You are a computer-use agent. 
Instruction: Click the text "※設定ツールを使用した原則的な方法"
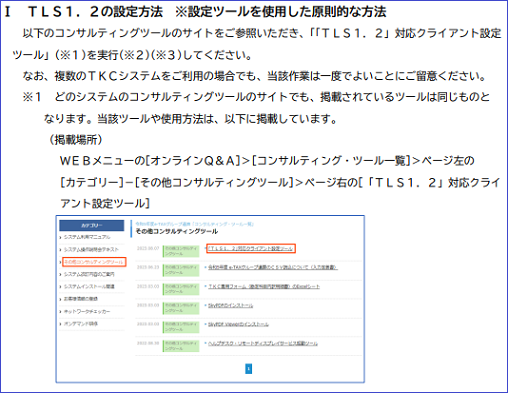281,12
